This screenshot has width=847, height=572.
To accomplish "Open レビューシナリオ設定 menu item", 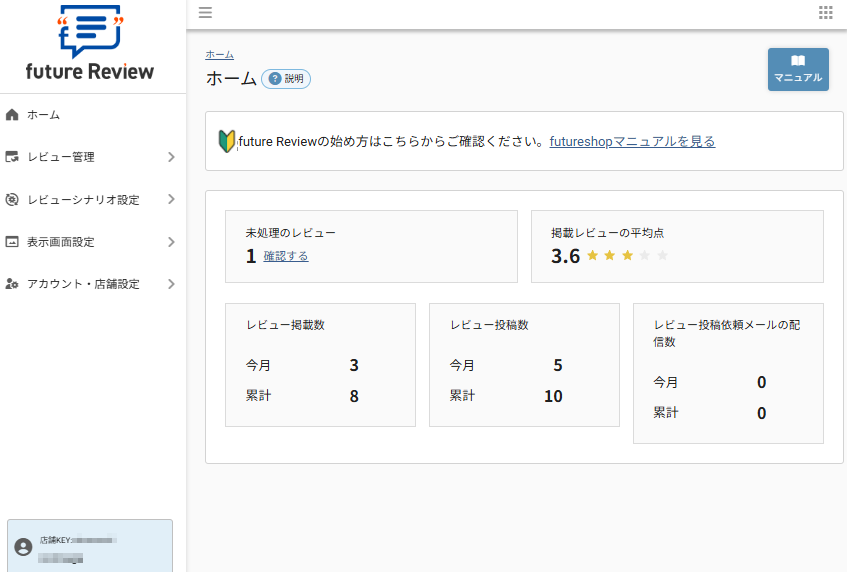I will pyautogui.click(x=93, y=199).
